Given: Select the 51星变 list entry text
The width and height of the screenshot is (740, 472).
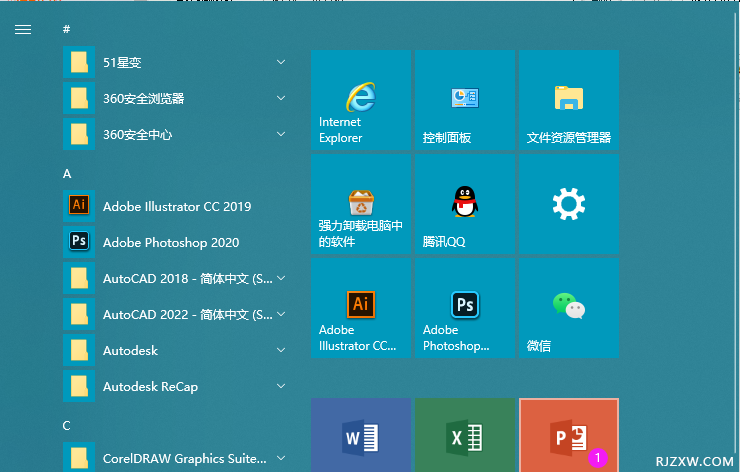Looking at the screenshot, I should (122, 62).
